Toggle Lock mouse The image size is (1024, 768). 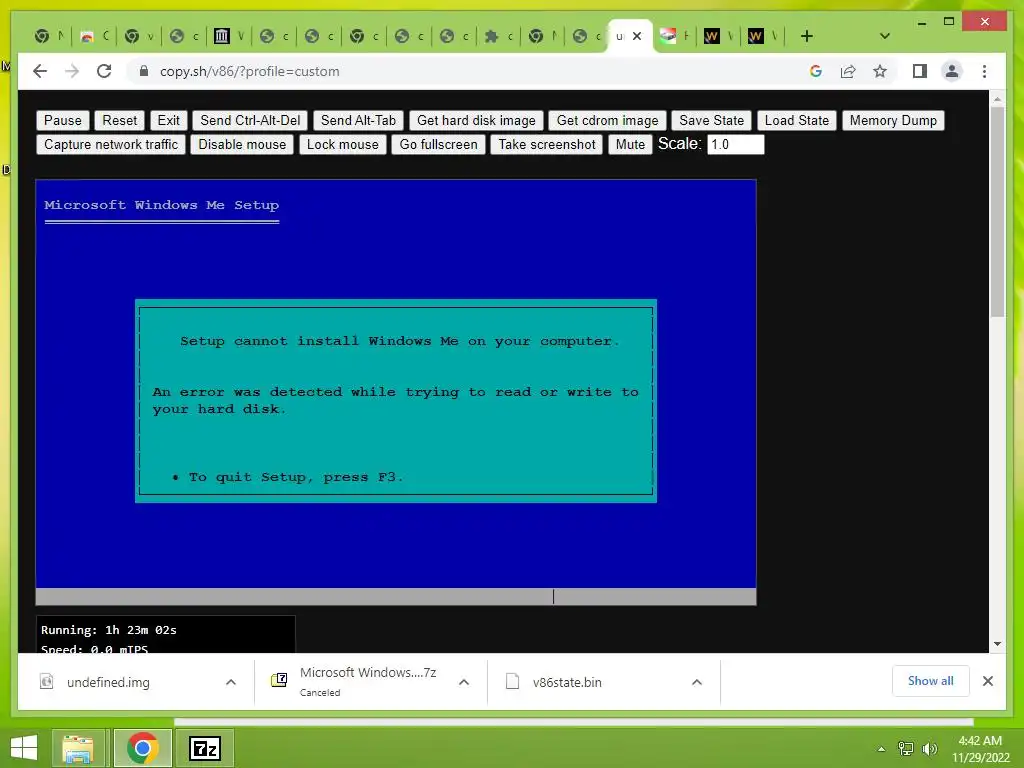[343, 144]
